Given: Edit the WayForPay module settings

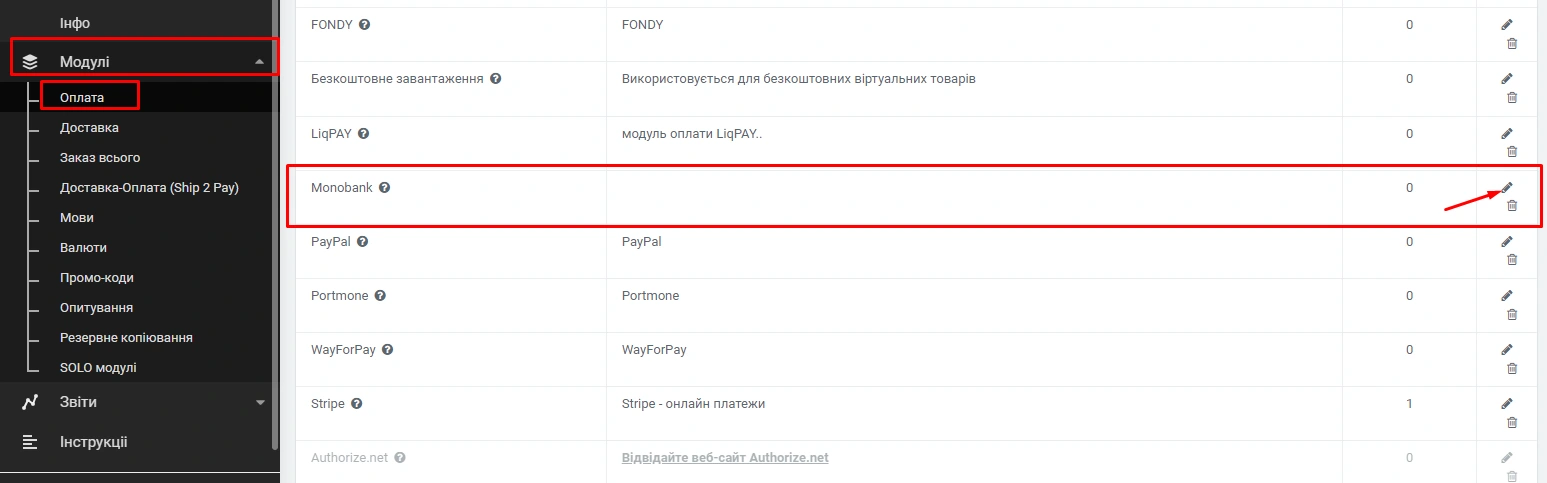Looking at the screenshot, I should click(1507, 349).
